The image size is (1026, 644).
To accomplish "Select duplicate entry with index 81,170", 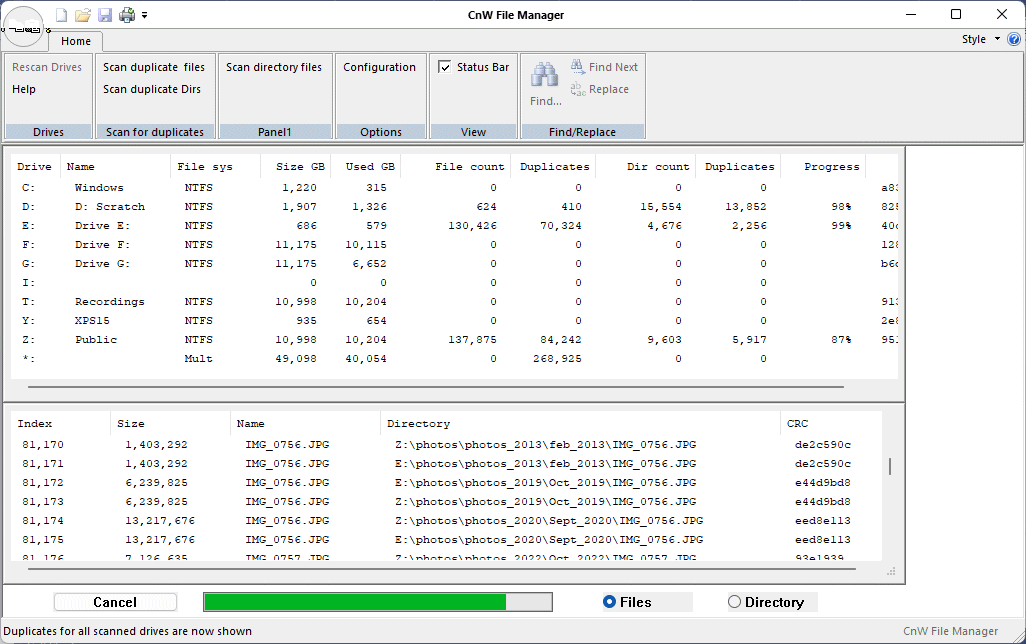I will [x=447, y=445].
